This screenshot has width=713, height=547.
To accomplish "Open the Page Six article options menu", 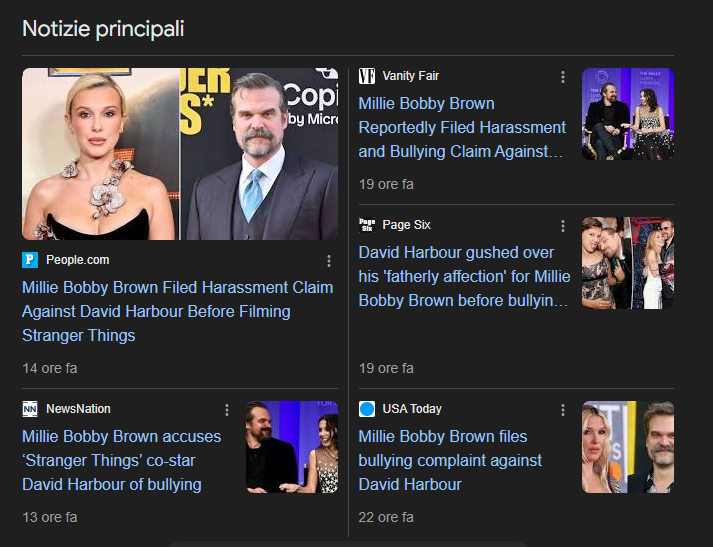I will click(563, 226).
